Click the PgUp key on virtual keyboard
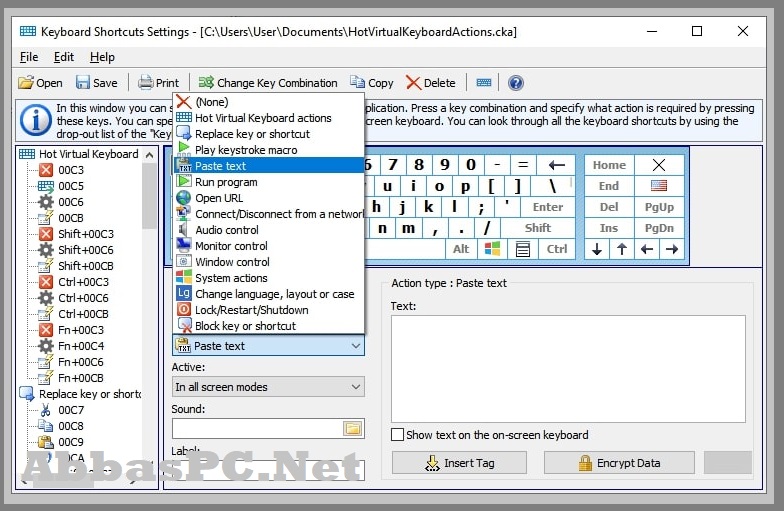 coord(660,207)
